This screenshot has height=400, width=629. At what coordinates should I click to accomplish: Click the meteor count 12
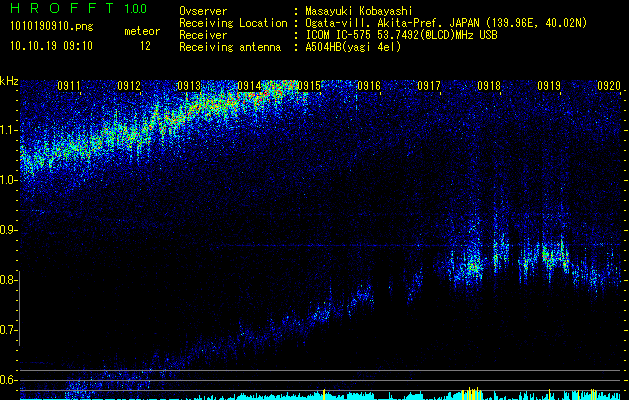[x=145, y=46]
